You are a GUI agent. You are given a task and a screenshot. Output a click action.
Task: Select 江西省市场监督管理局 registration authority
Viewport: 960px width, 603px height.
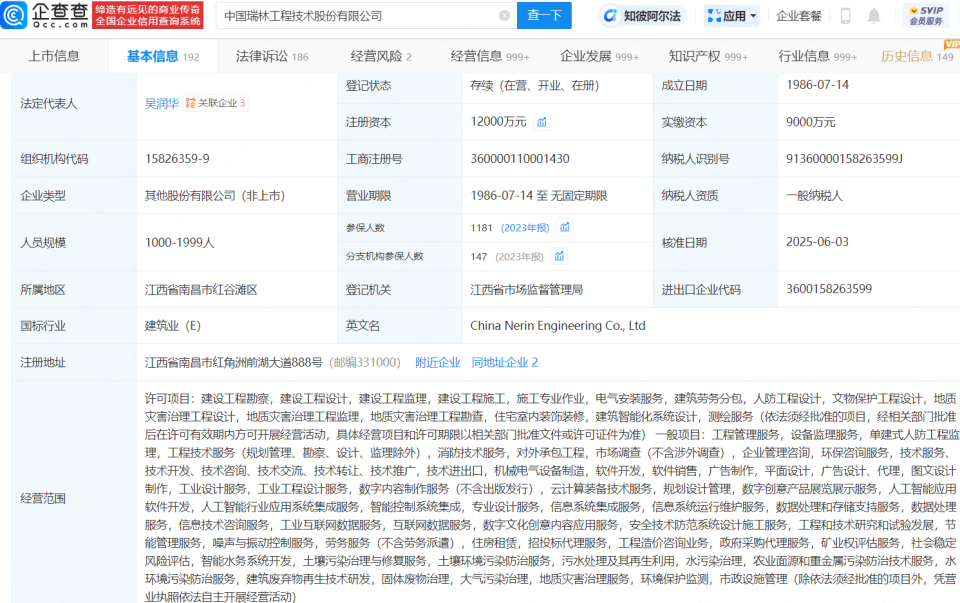click(526, 290)
